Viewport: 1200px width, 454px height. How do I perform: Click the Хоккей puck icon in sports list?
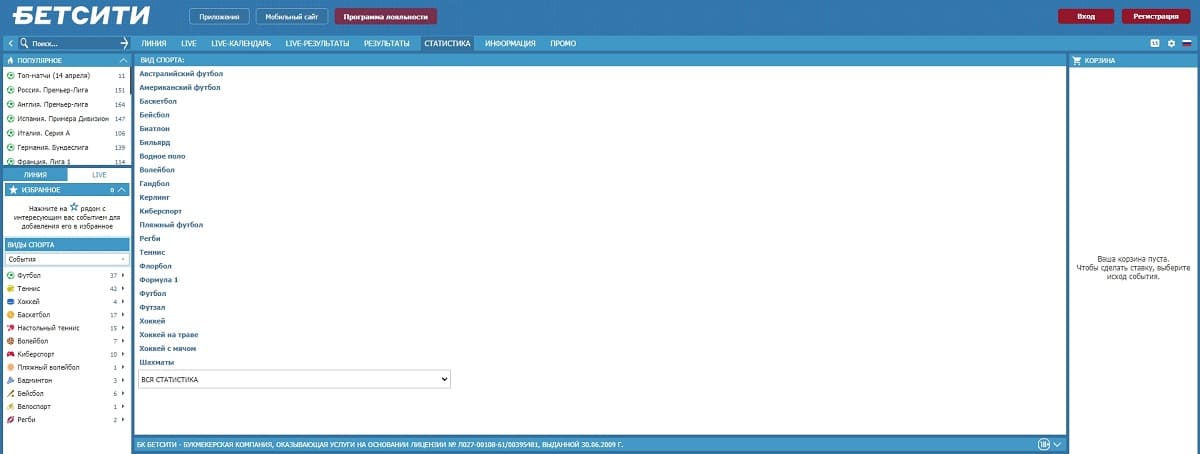click(10, 301)
